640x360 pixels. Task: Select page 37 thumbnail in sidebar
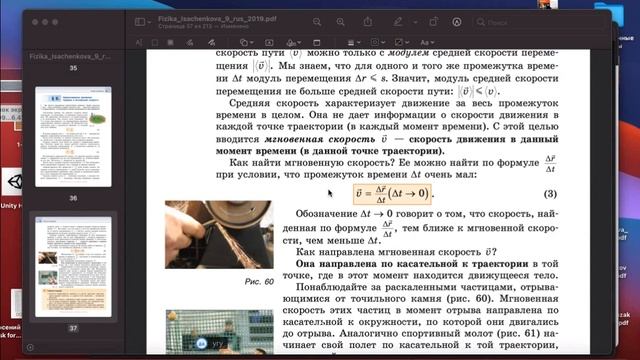click(73, 267)
